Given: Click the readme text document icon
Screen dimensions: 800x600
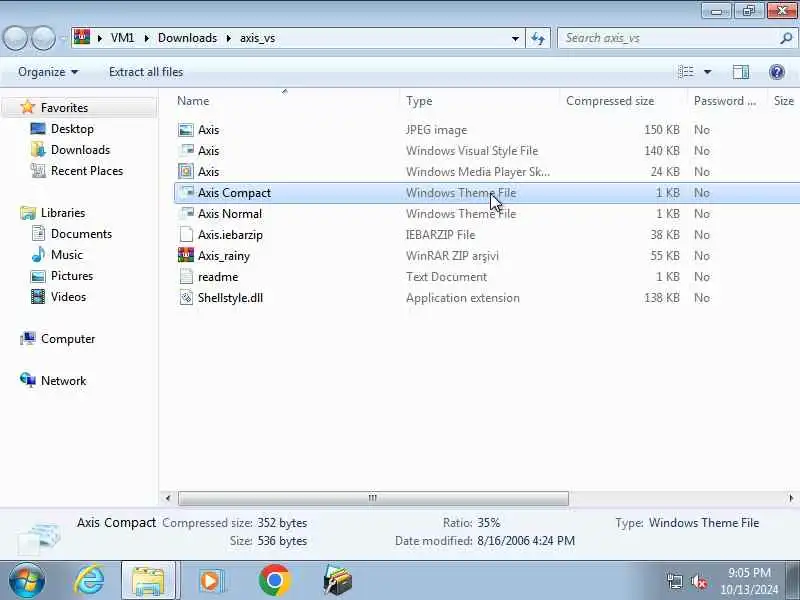Looking at the screenshot, I should pos(186,277).
